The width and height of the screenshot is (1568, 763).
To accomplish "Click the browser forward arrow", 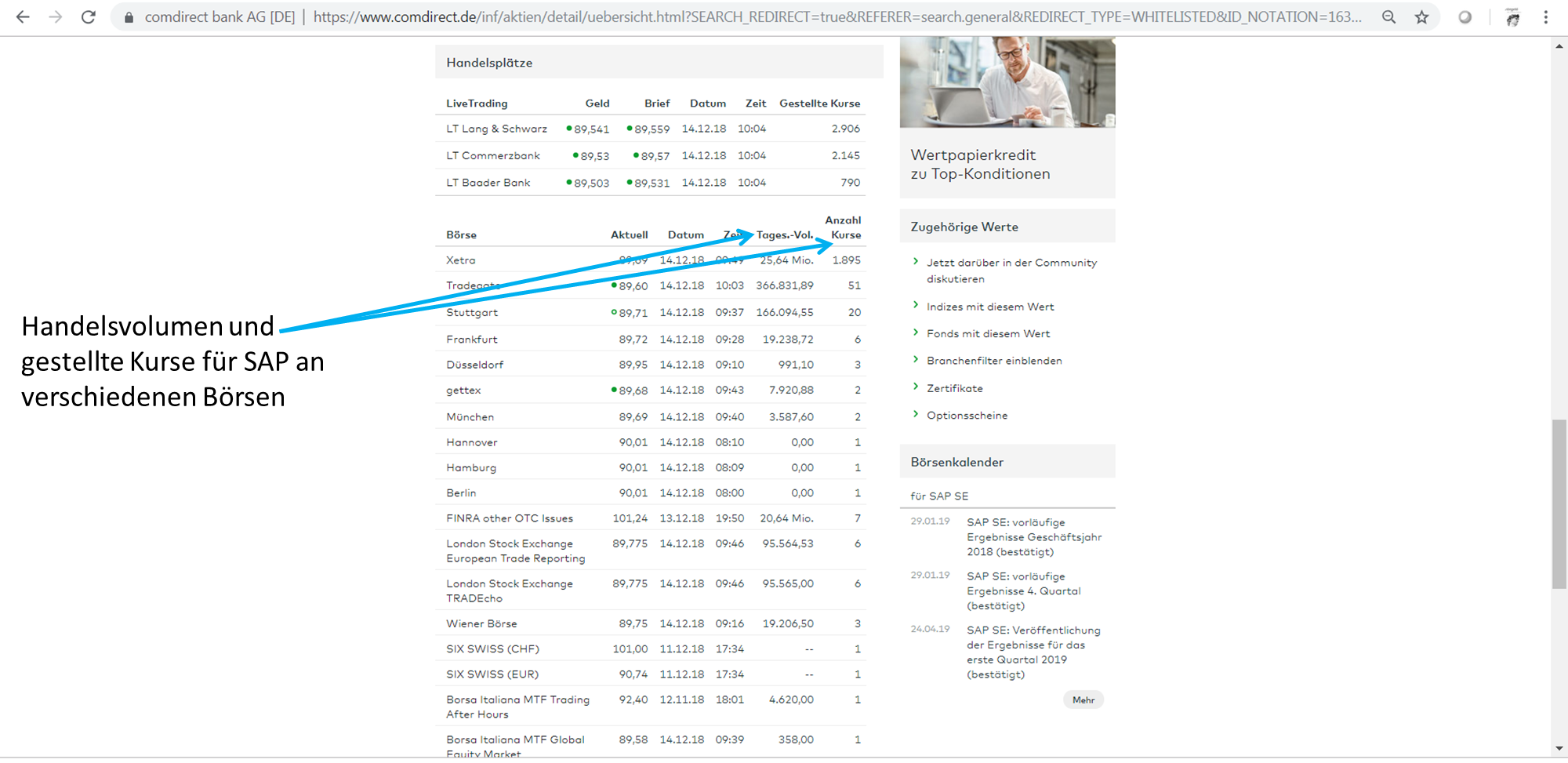I will (x=55, y=16).
